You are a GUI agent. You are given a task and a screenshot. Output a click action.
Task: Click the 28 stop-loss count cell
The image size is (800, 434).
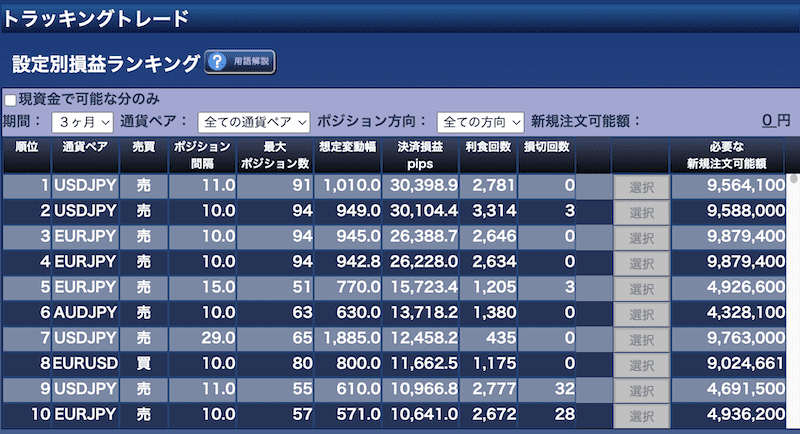tap(547, 415)
